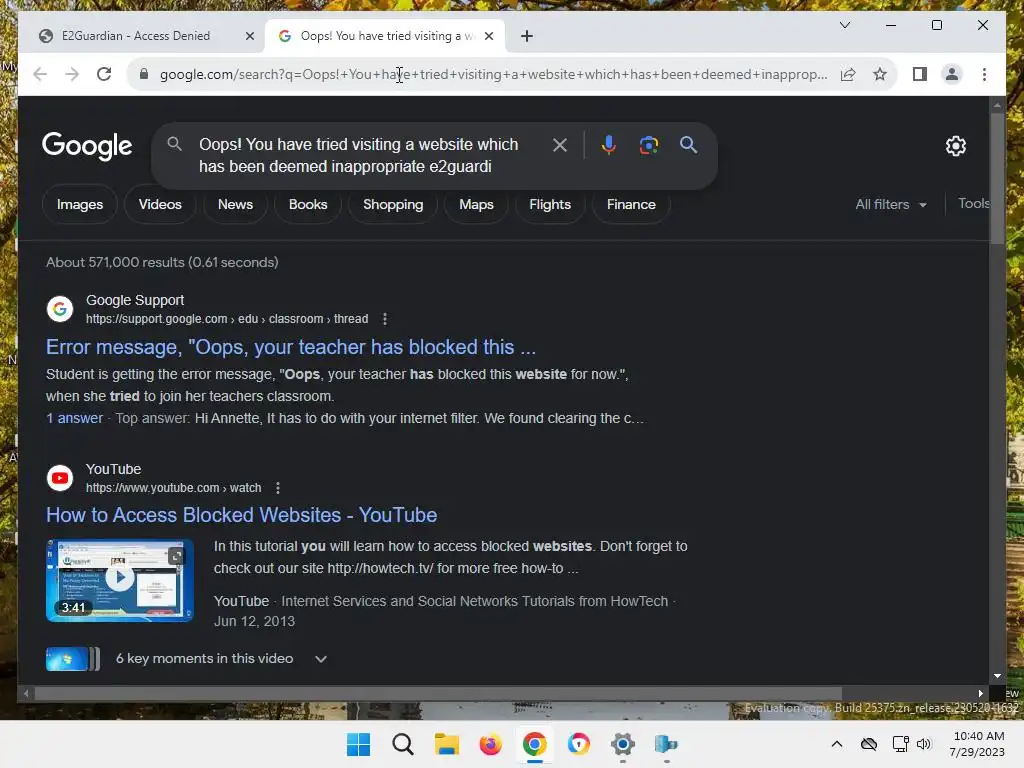Filter results by Flights
This screenshot has height=768, width=1024.
550,204
